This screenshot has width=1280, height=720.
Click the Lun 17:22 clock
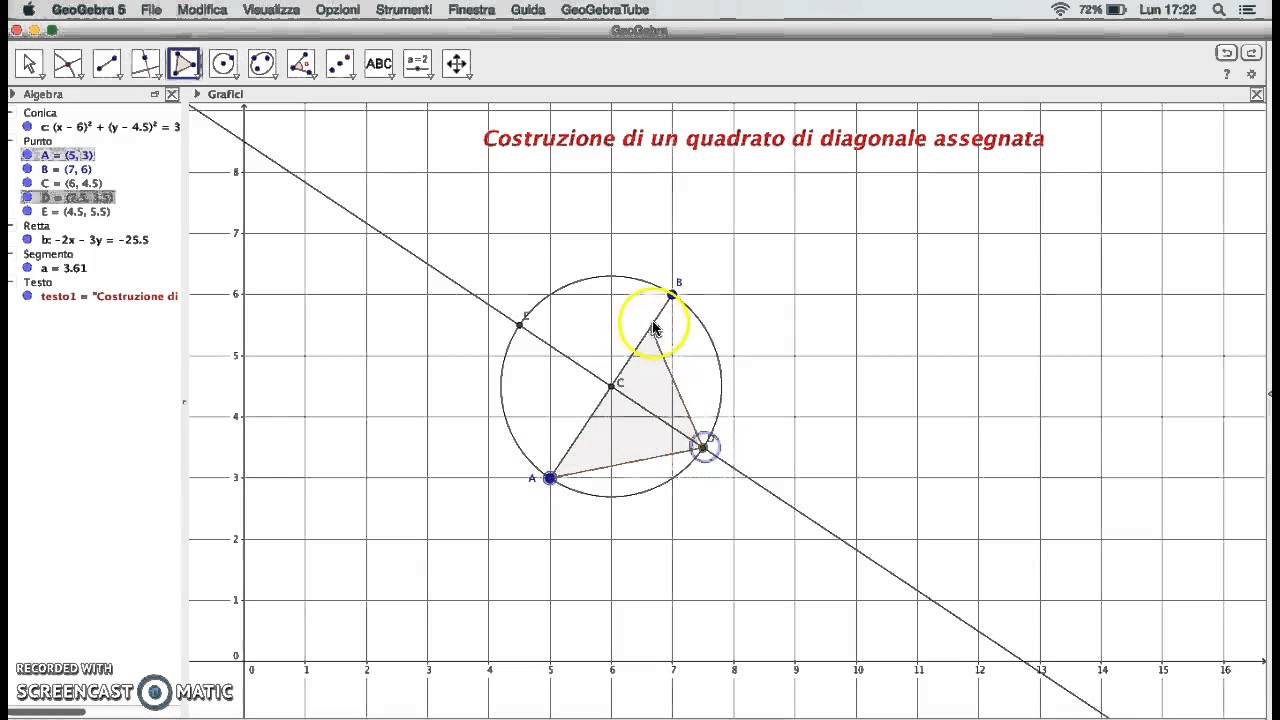click(x=1167, y=10)
